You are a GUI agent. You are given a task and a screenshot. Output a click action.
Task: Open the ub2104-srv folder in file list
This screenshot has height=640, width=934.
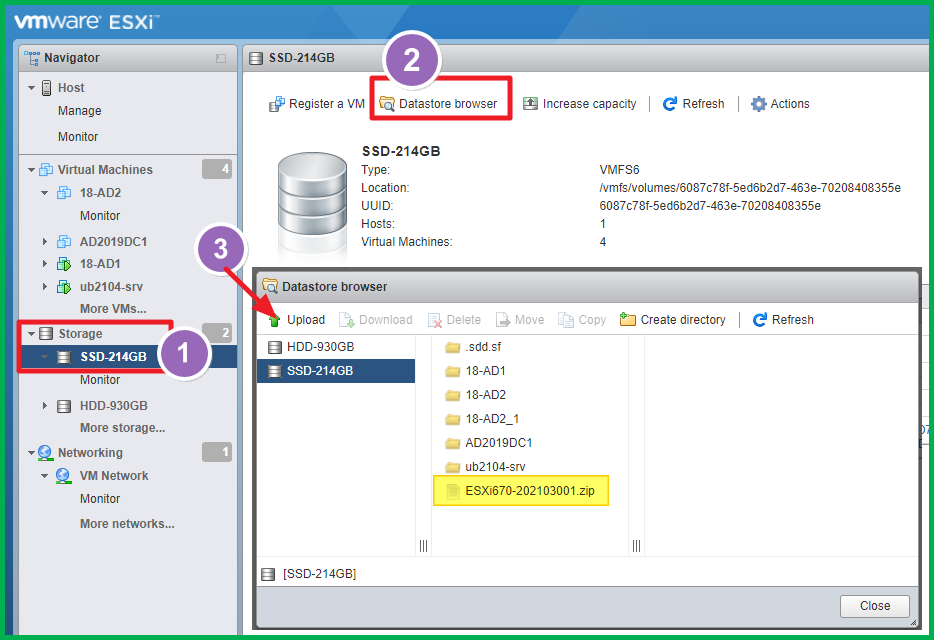485,467
